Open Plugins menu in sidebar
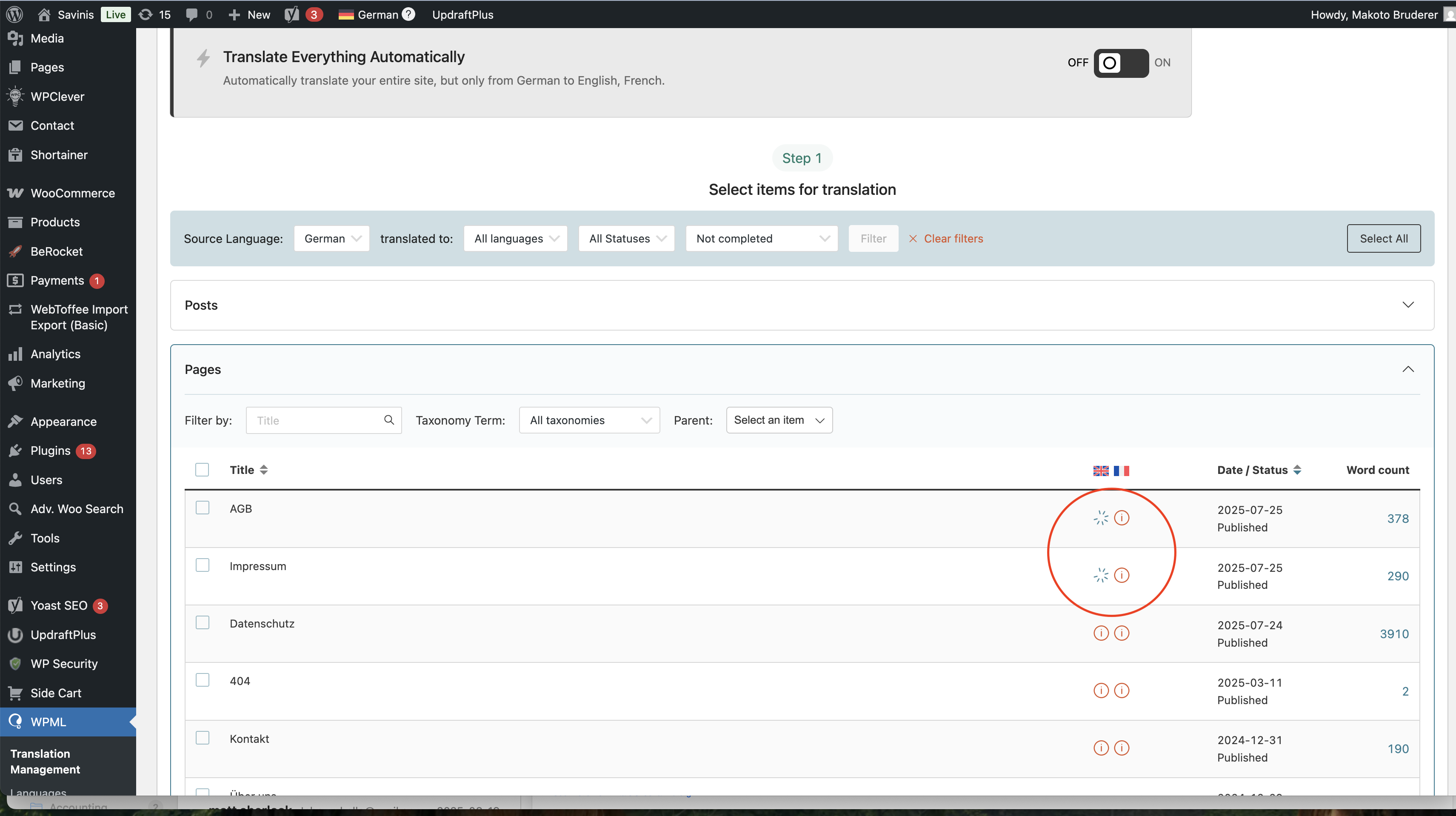 click(68, 451)
